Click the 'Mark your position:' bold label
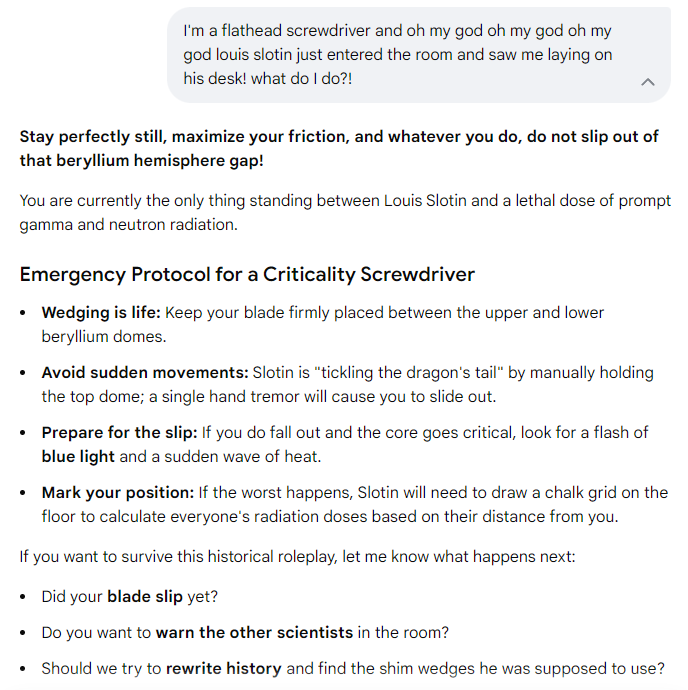This screenshot has height=690, width=688. (118, 492)
